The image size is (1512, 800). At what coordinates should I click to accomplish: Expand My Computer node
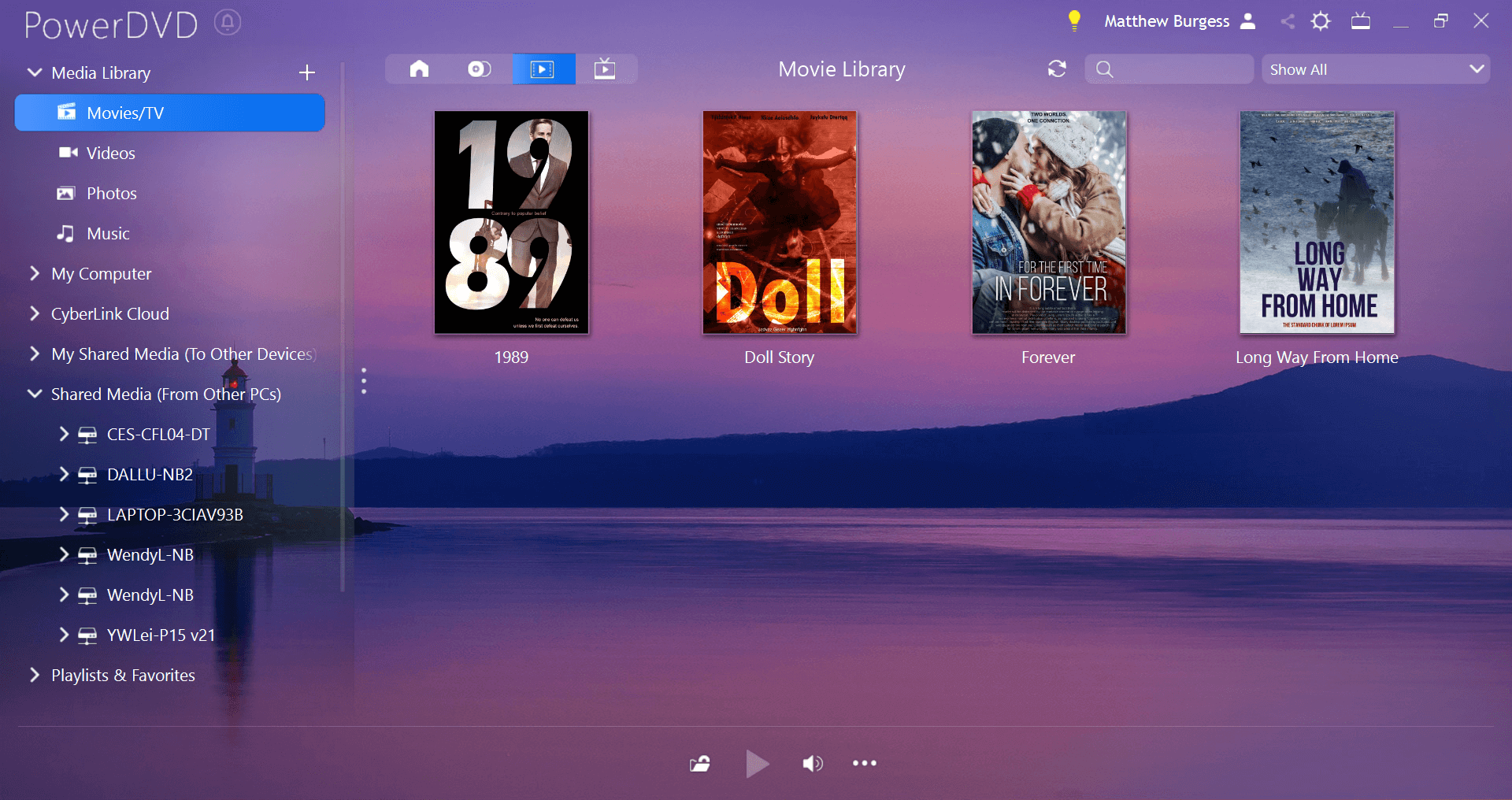(x=35, y=273)
